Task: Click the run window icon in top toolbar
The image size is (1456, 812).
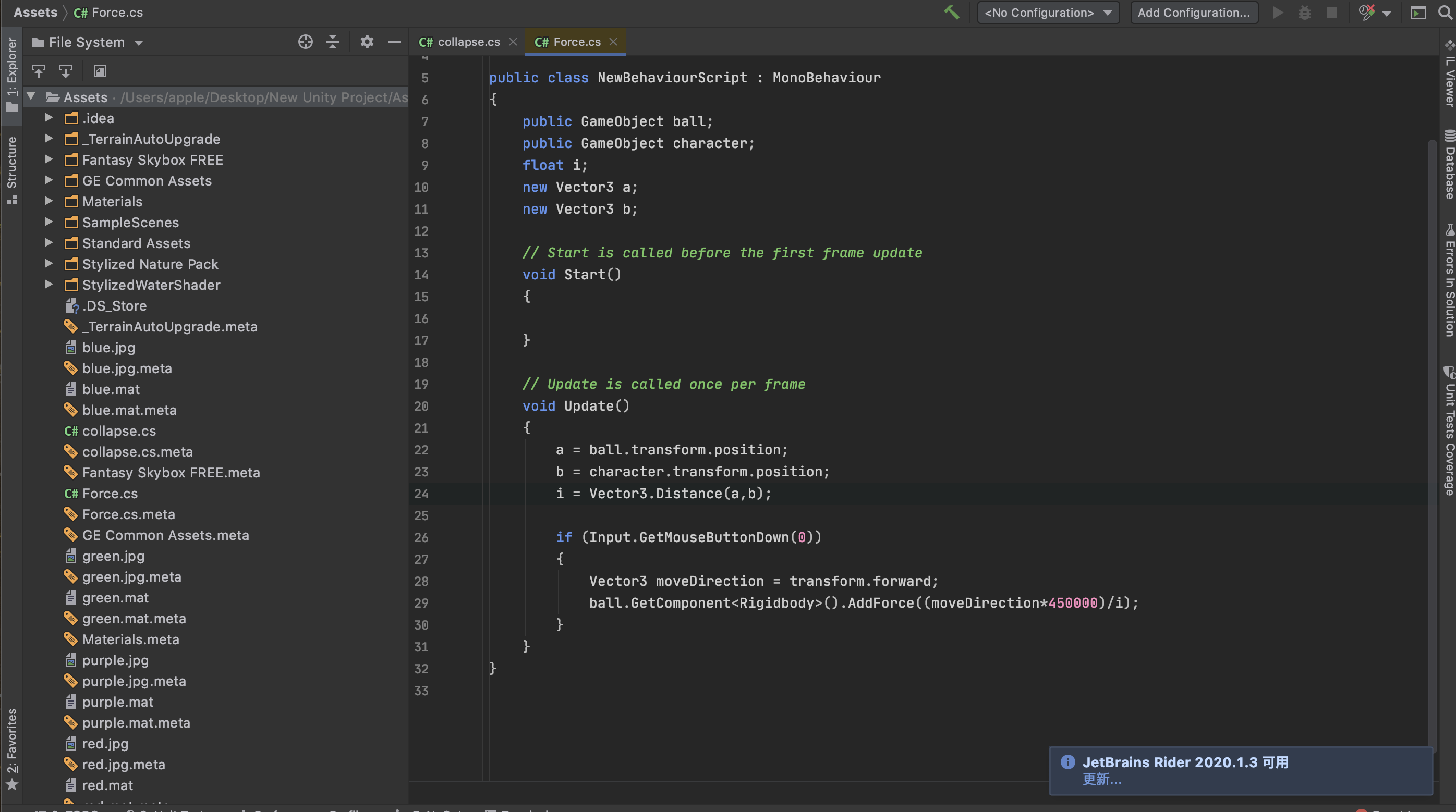Action: click(1418, 13)
